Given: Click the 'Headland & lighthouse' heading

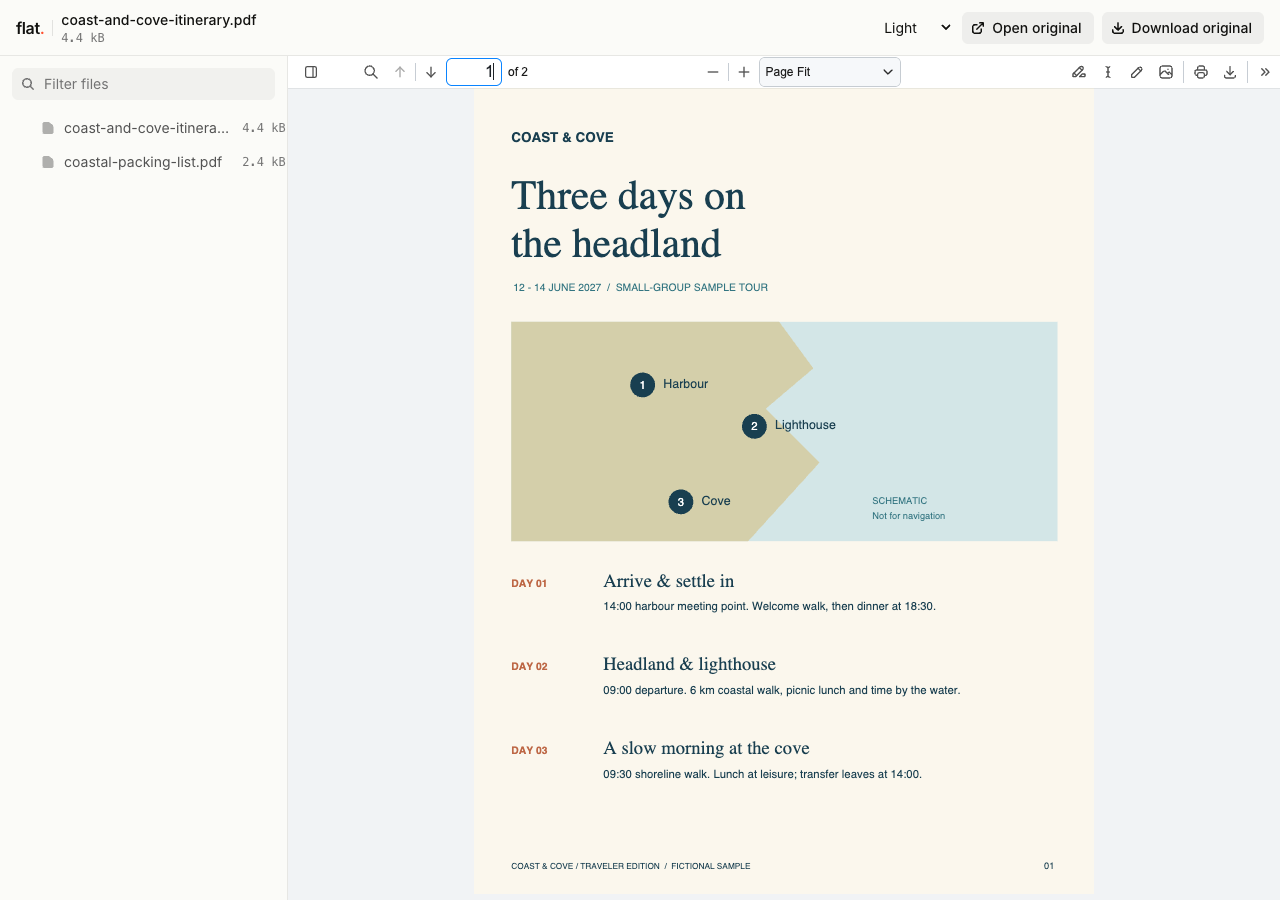Looking at the screenshot, I should [689, 664].
